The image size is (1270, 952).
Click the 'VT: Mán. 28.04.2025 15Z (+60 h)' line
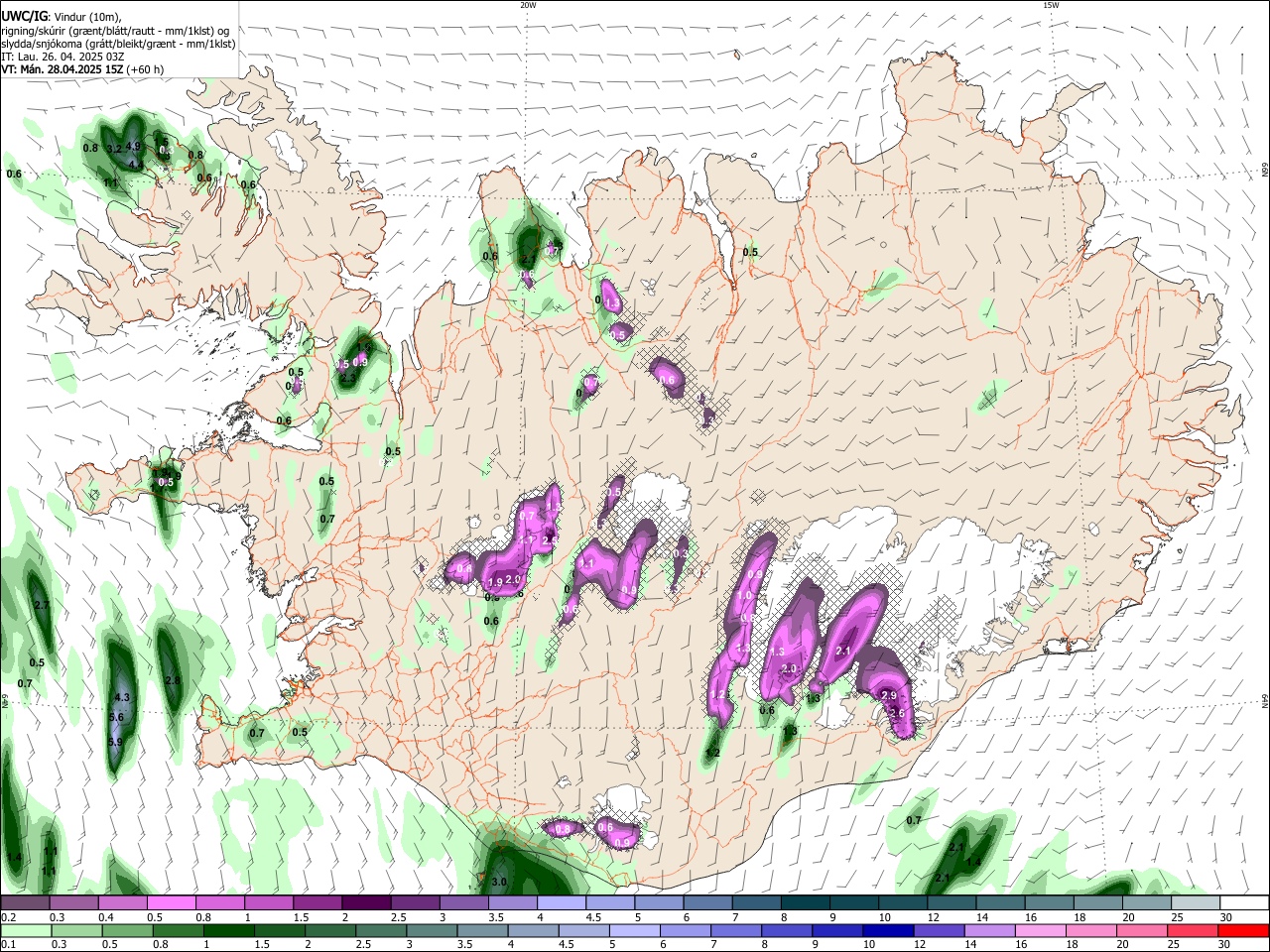click(82, 69)
